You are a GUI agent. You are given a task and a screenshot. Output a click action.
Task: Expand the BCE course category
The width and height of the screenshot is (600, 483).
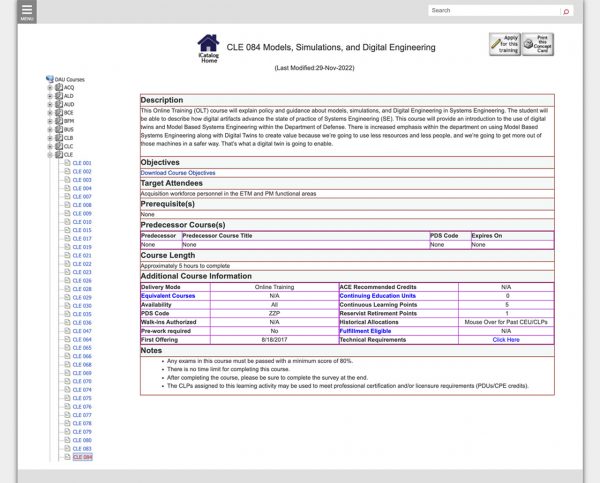pos(50,113)
